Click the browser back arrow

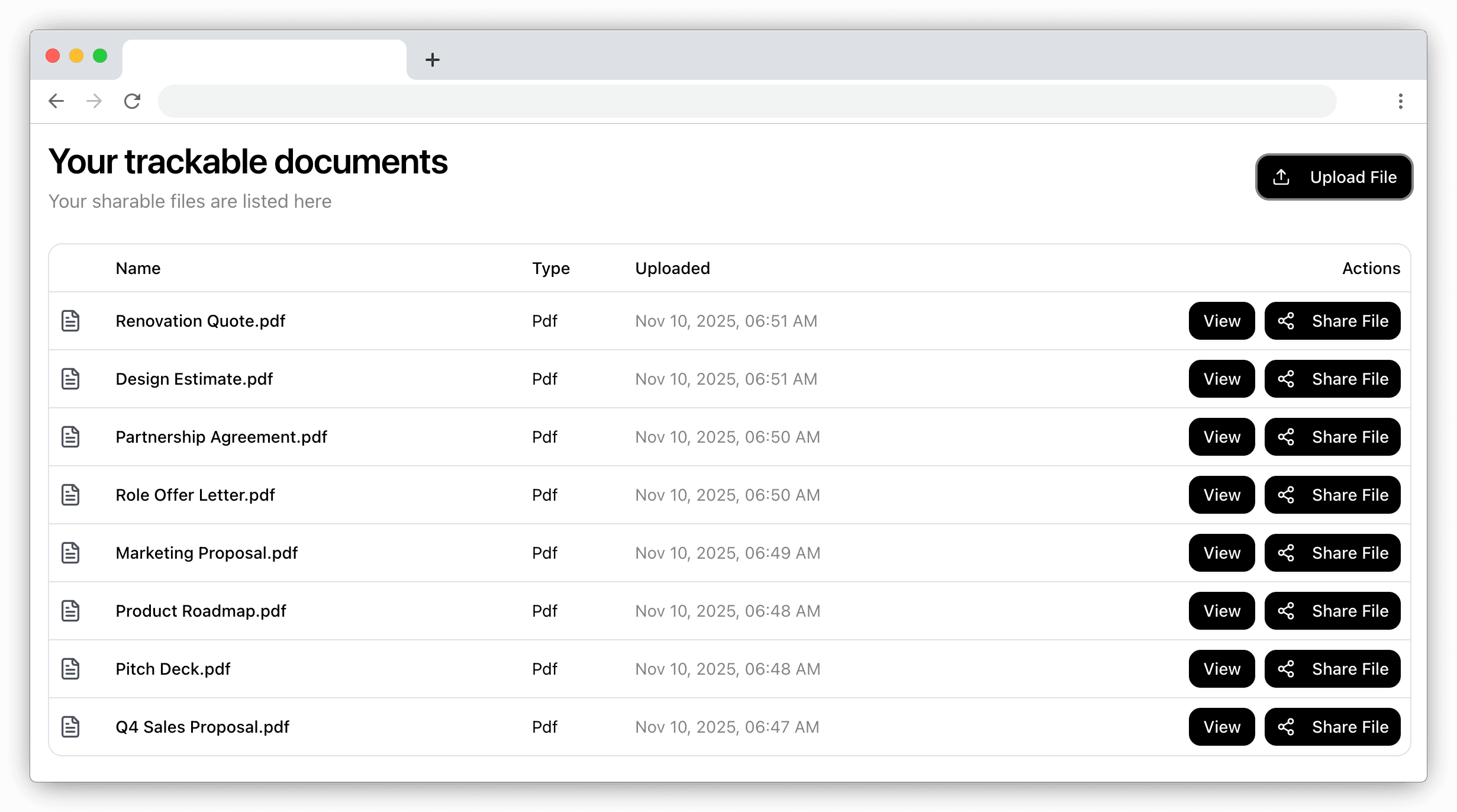(56, 101)
